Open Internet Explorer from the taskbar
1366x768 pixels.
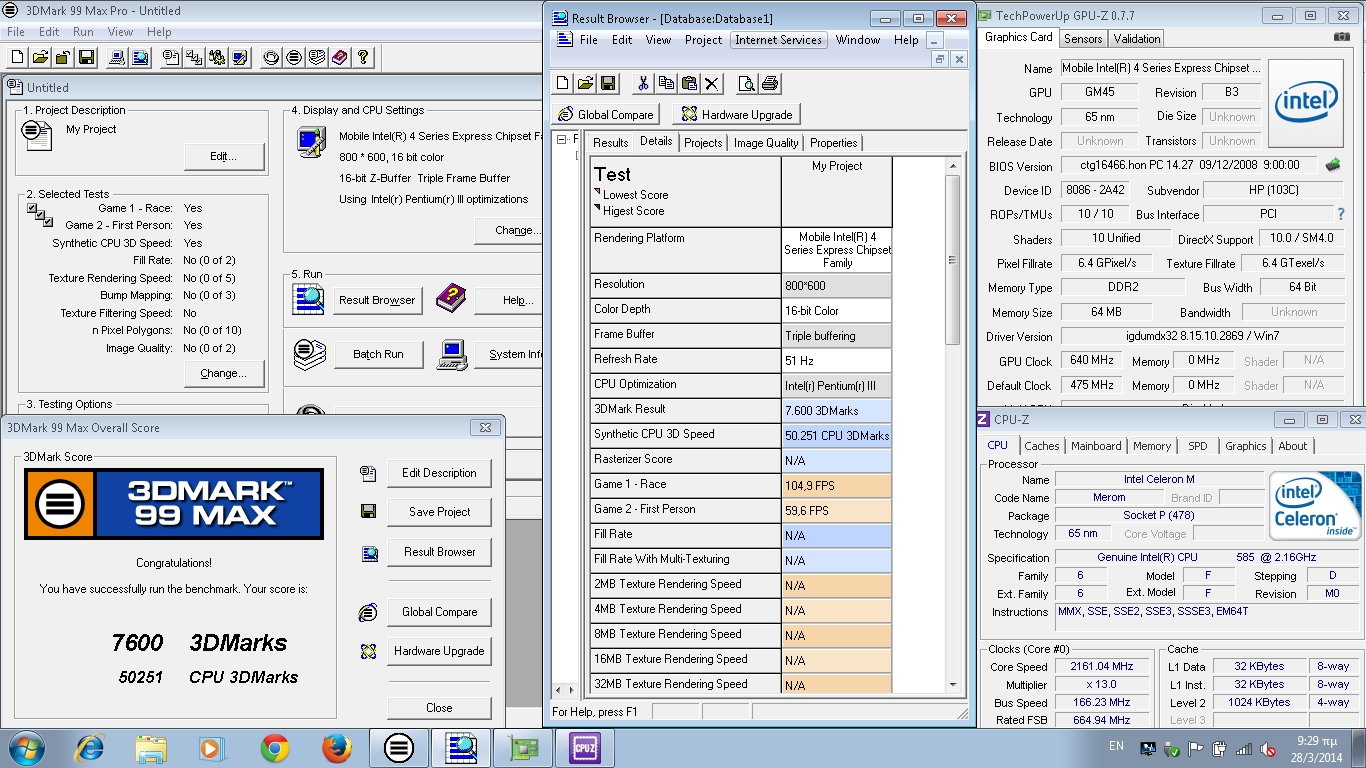click(x=90, y=747)
